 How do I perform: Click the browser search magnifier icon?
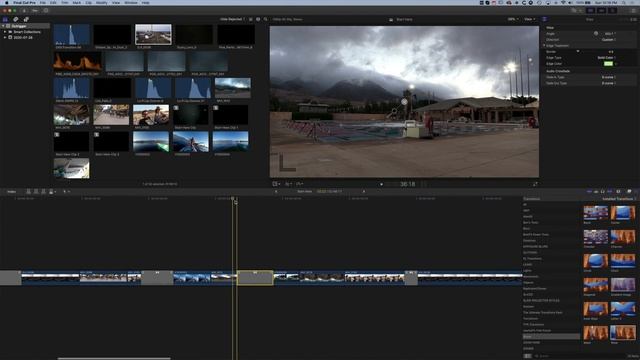coord(265,19)
